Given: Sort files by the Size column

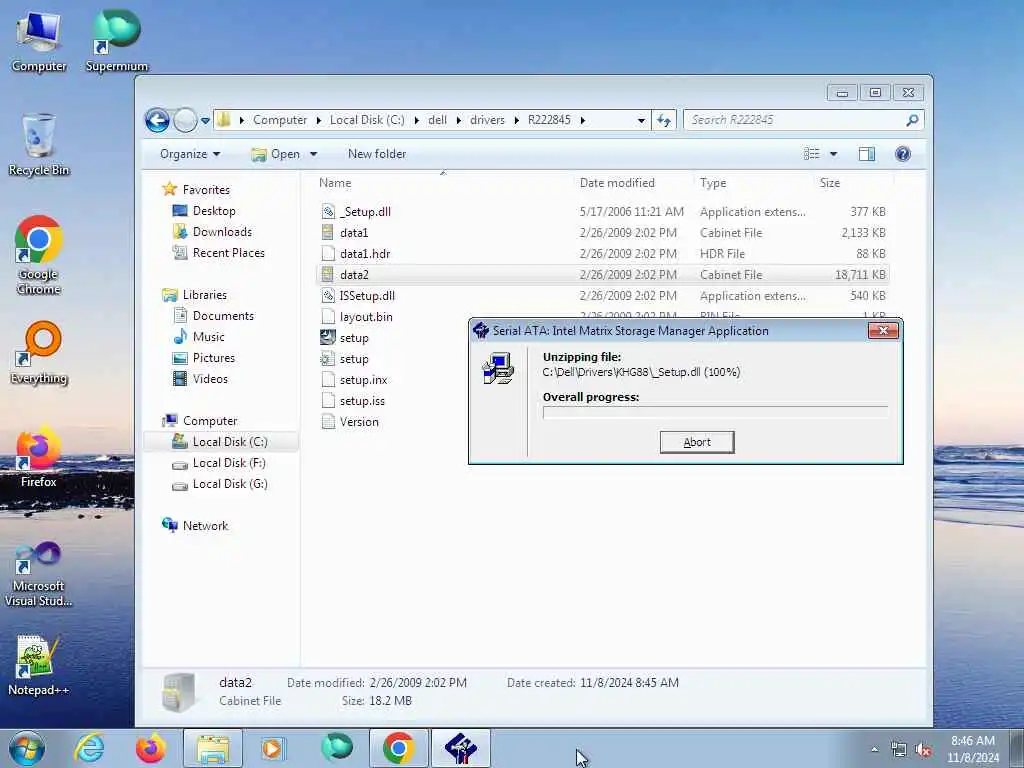Looking at the screenshot, I should point(854,183).
